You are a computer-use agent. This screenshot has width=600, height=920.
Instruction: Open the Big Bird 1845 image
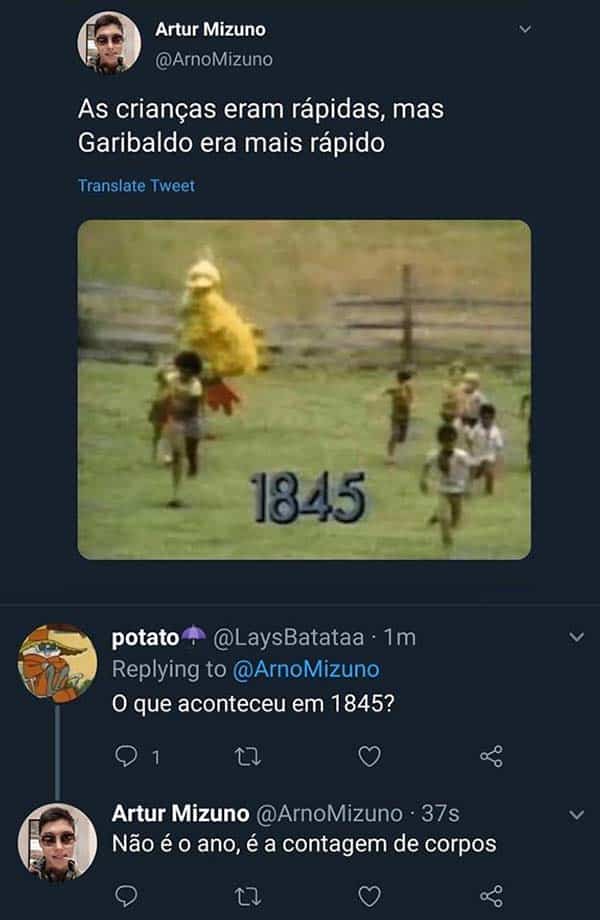pos(304,389)
